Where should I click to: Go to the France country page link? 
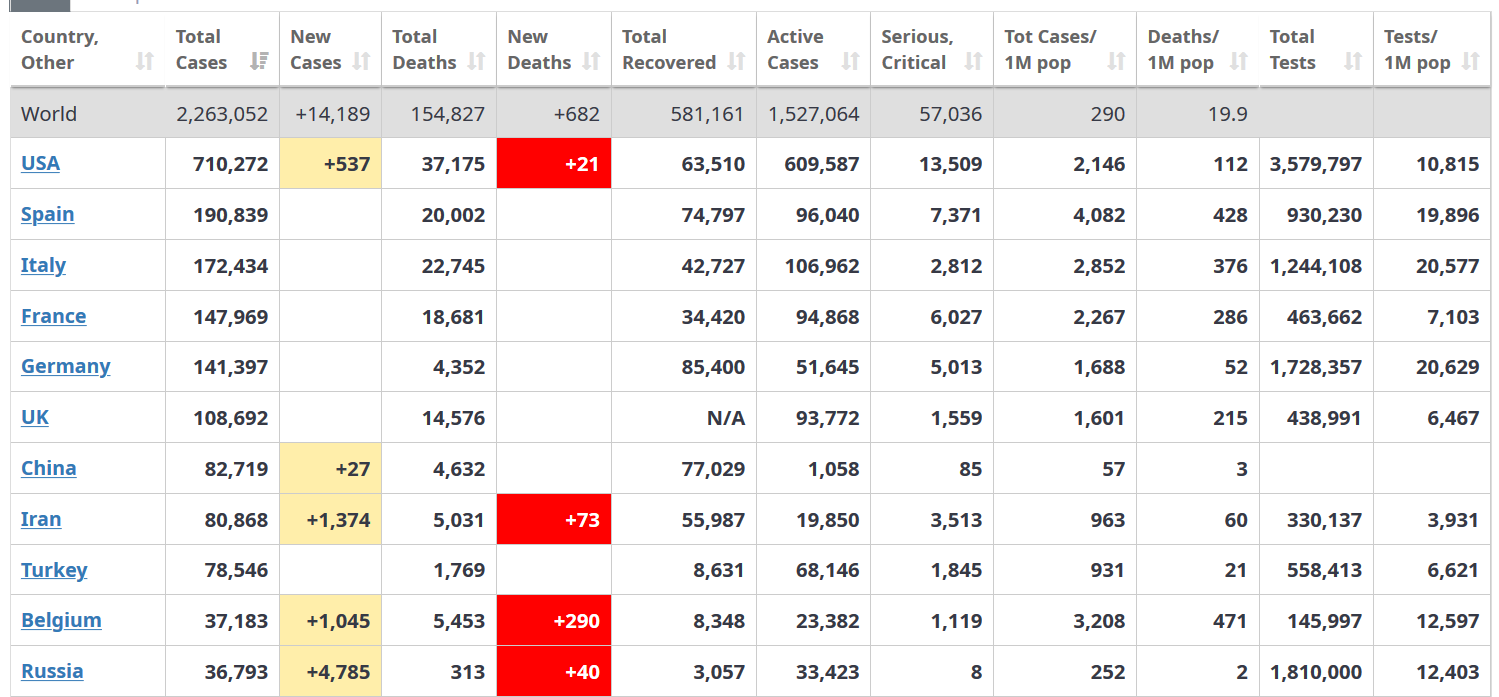[53, 316]
